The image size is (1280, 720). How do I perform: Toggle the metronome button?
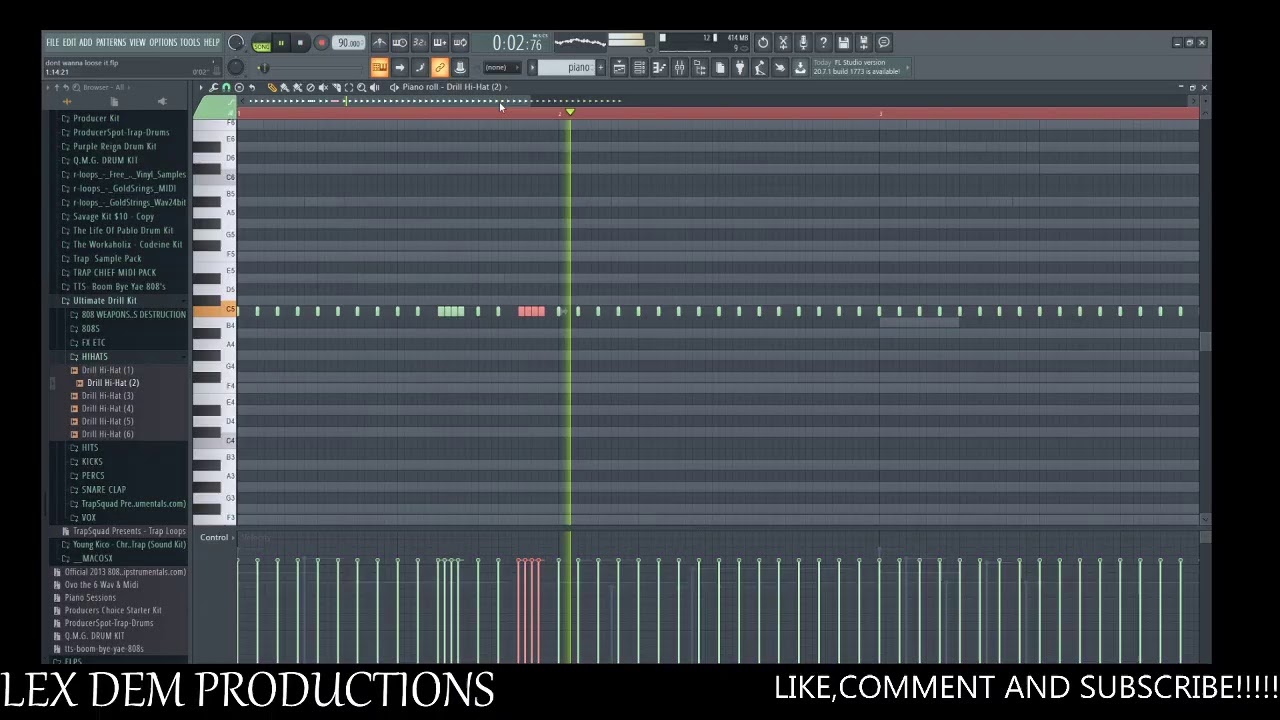point(380,42)
